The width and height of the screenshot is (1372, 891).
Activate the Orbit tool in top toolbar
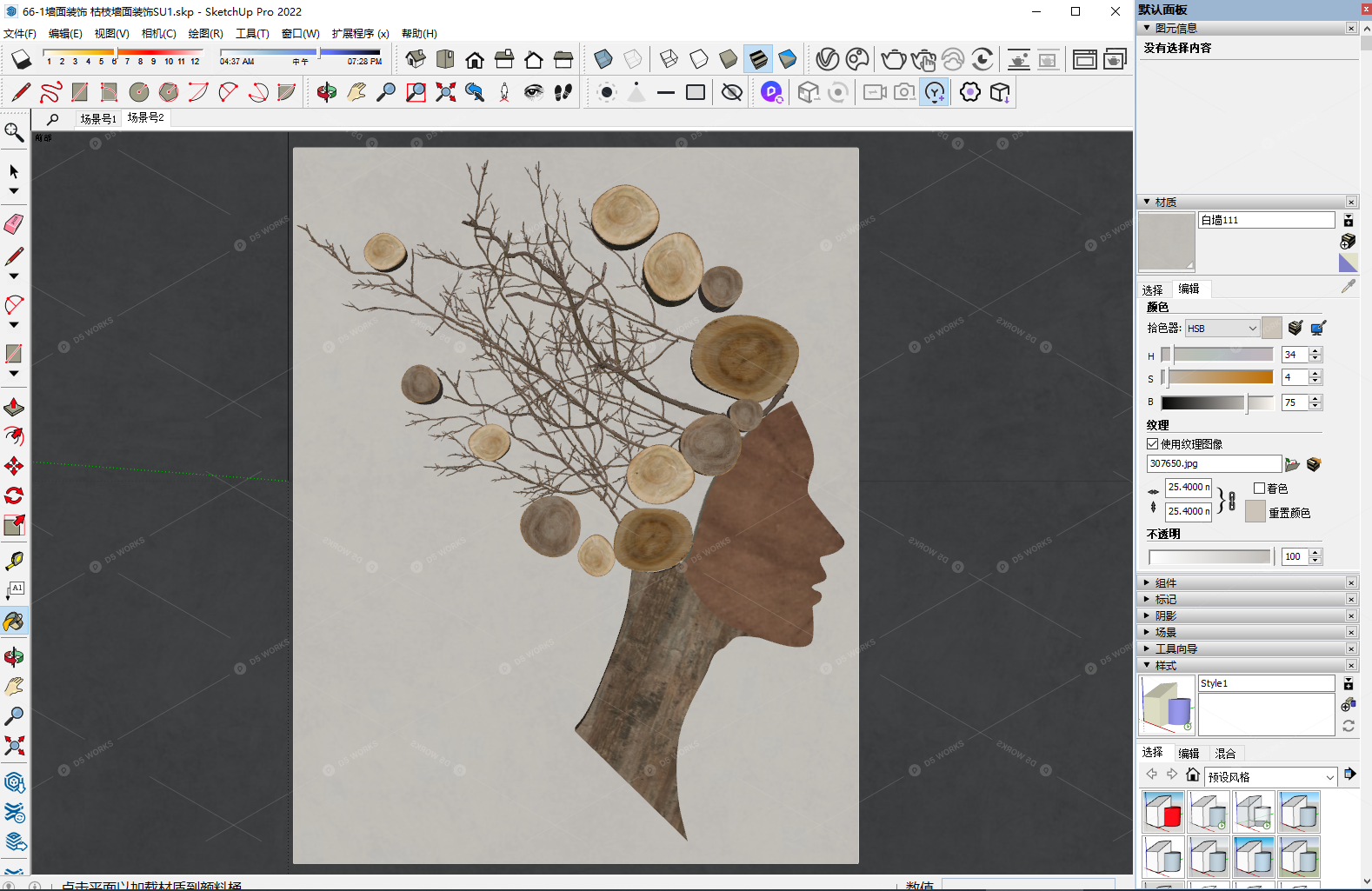[327, 92]
